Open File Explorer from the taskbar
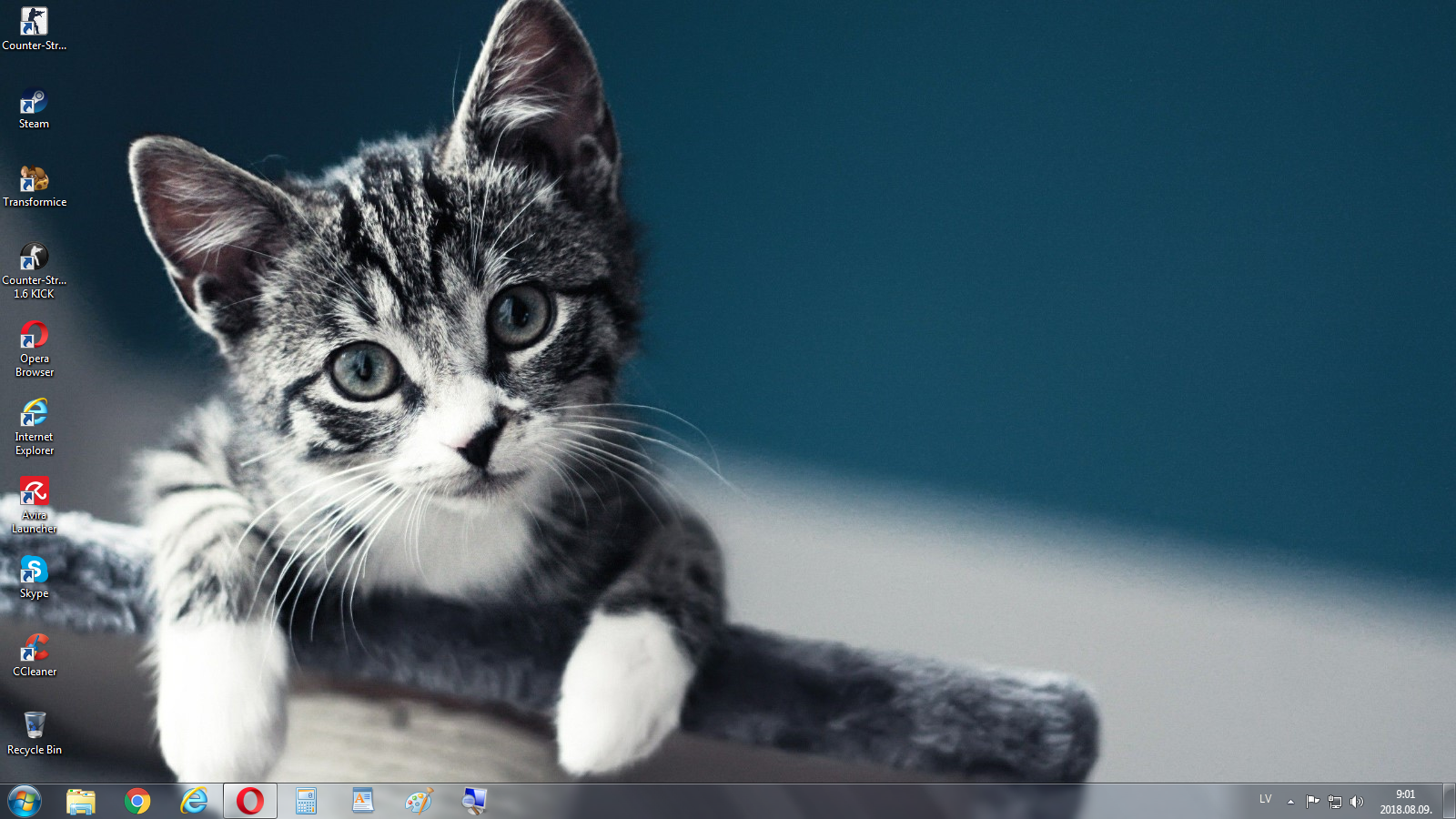This screenshot has width=1456, height=819. 81,802
